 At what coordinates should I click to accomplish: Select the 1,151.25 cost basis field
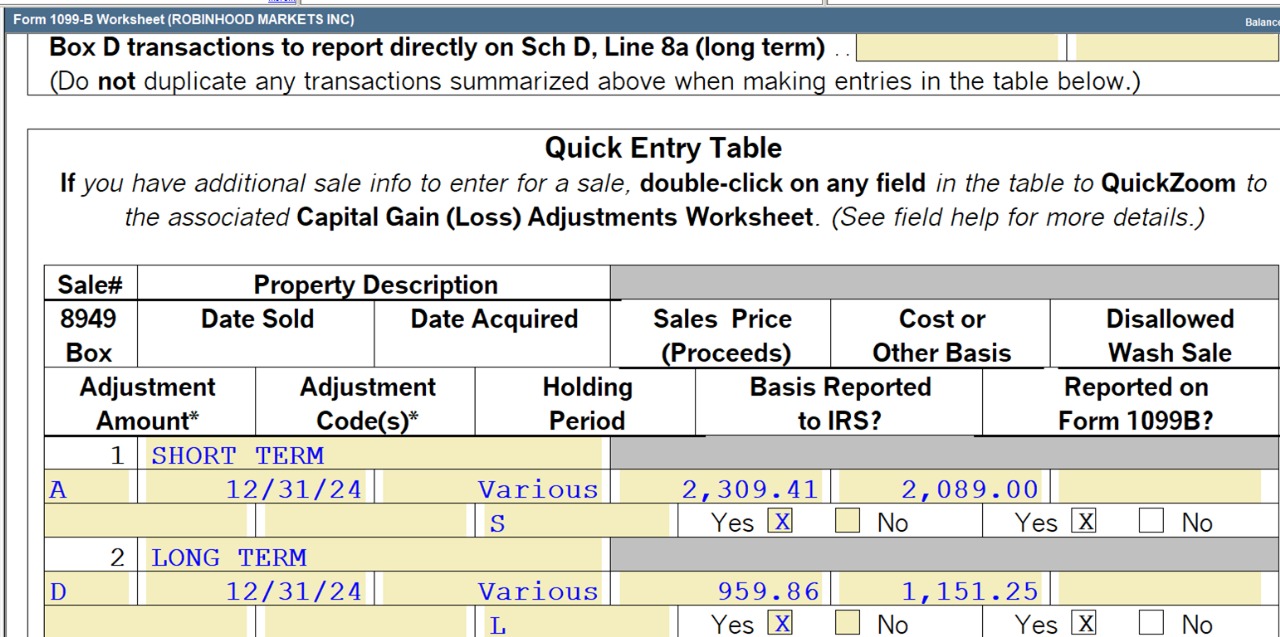[940, 591]
